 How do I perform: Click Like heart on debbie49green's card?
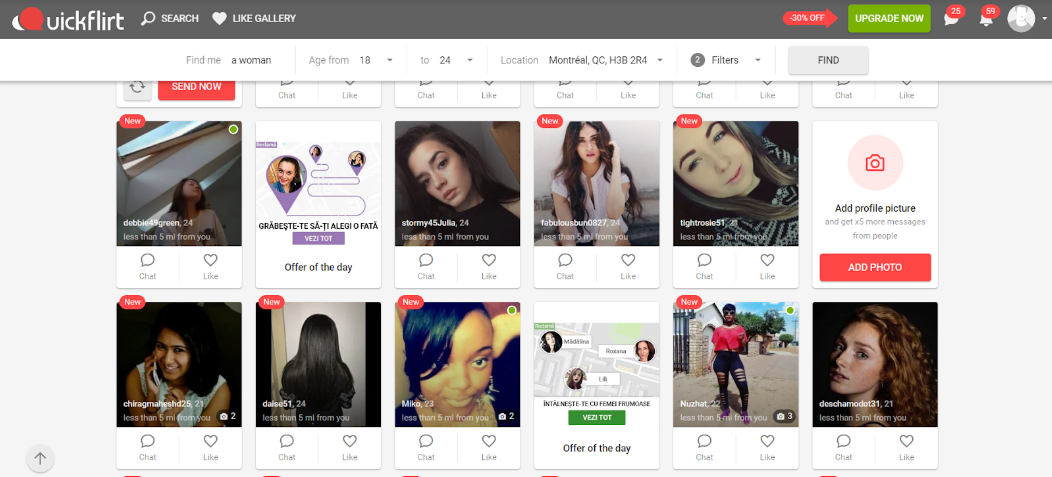(x=210, y=266)
